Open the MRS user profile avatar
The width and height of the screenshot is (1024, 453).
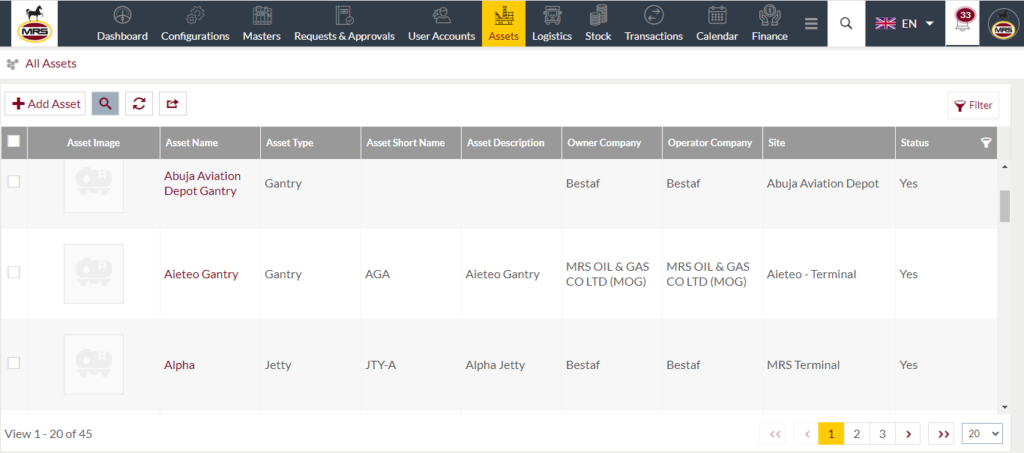tap(1004, 24)
